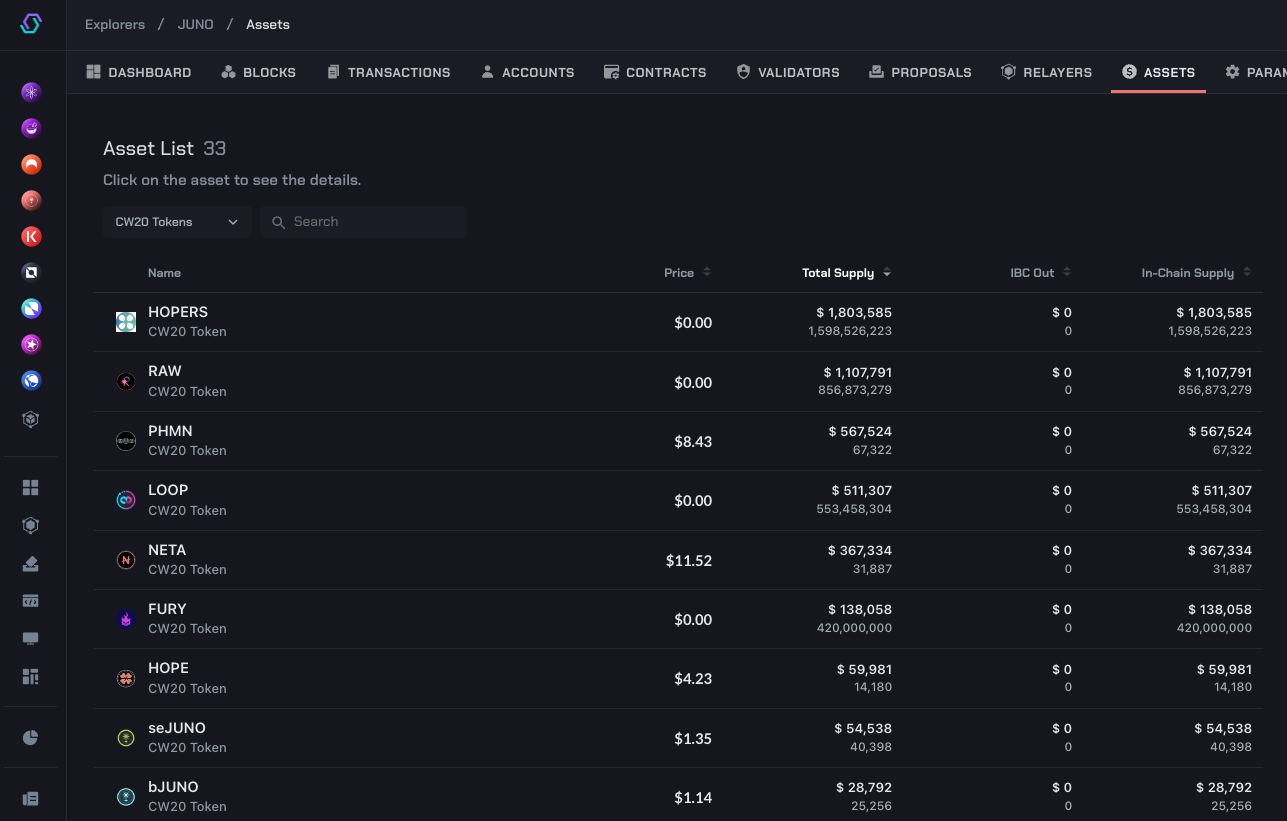1287x821 pixels.
Task: Open the red Kava K chain icon
Action: click(31, 236)
